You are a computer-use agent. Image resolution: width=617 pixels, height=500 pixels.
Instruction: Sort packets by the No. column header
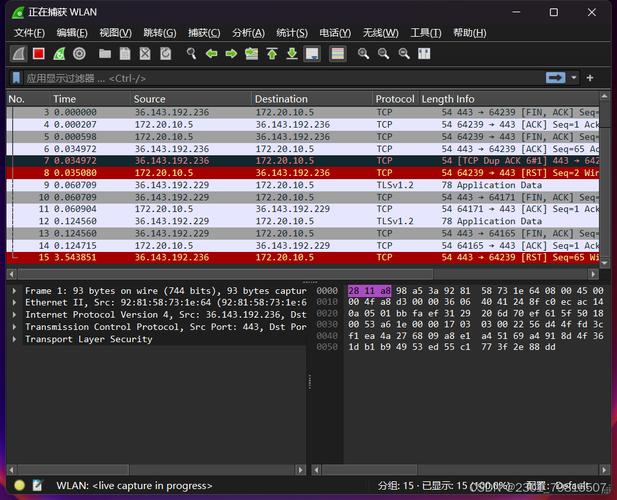pyautogui.click(x=28, y=99)
